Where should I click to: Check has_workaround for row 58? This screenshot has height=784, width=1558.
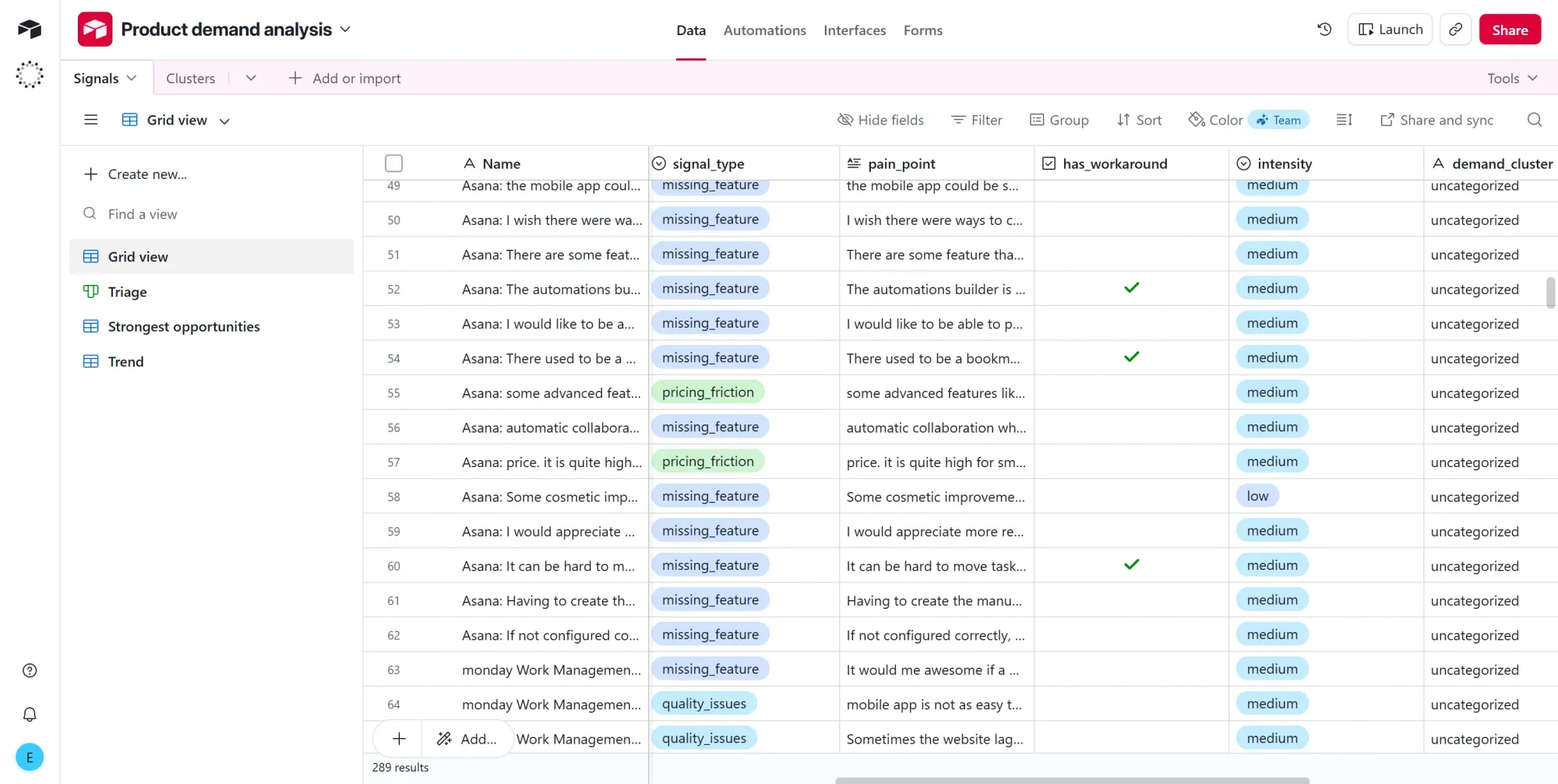click(x=1132, y=497)
